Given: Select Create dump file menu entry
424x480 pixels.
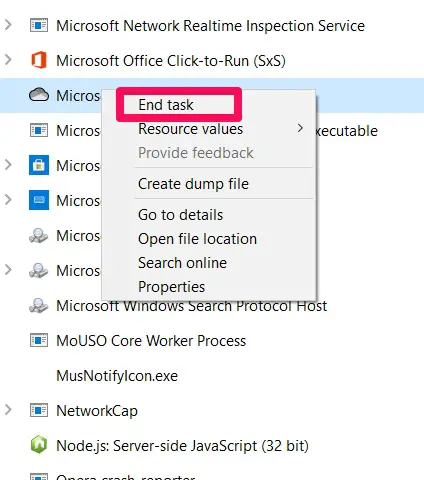Looking at the screenshot, I should (193, 184).
